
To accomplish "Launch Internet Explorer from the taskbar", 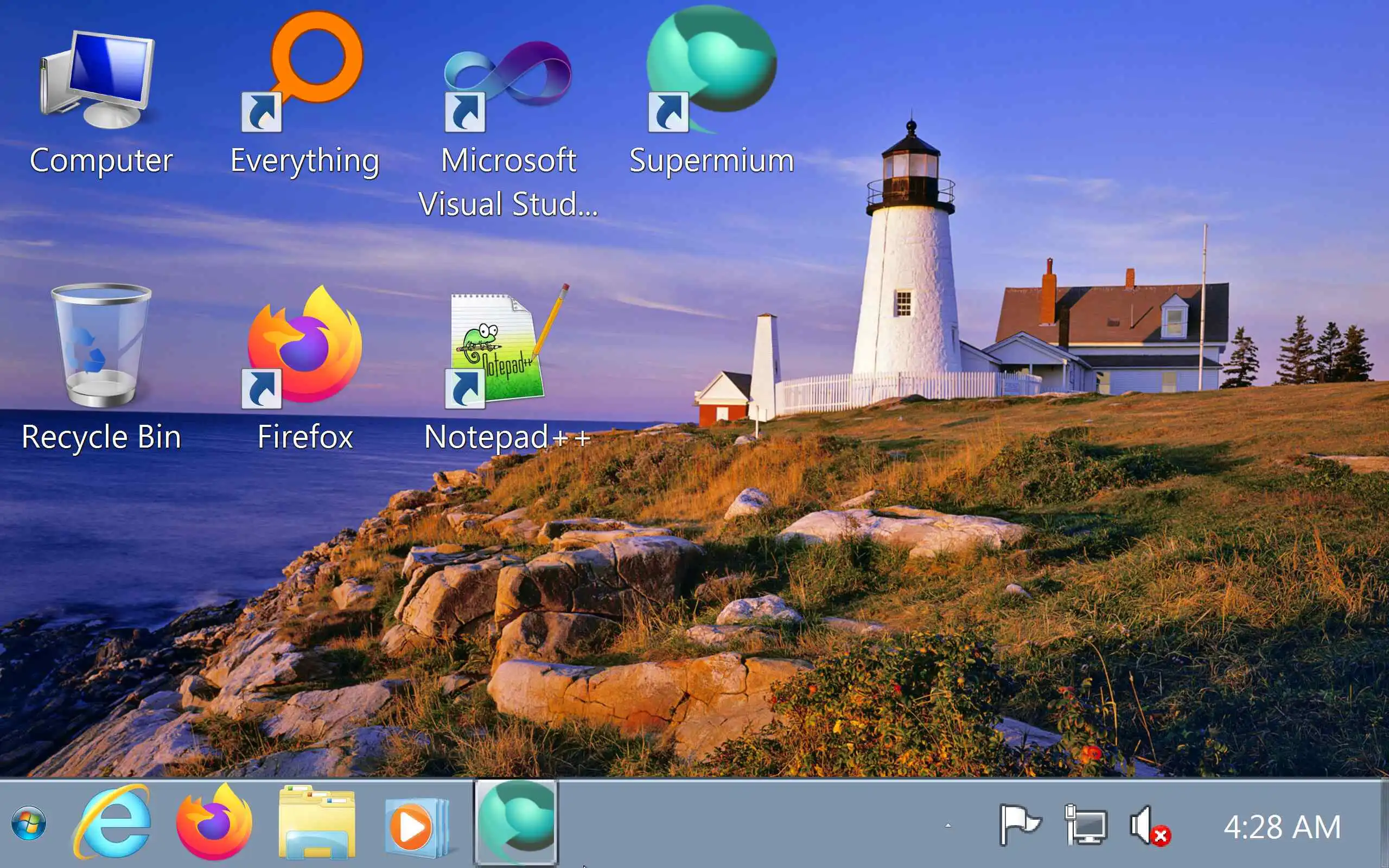I will pyautogui.click(x=112, y=823).
